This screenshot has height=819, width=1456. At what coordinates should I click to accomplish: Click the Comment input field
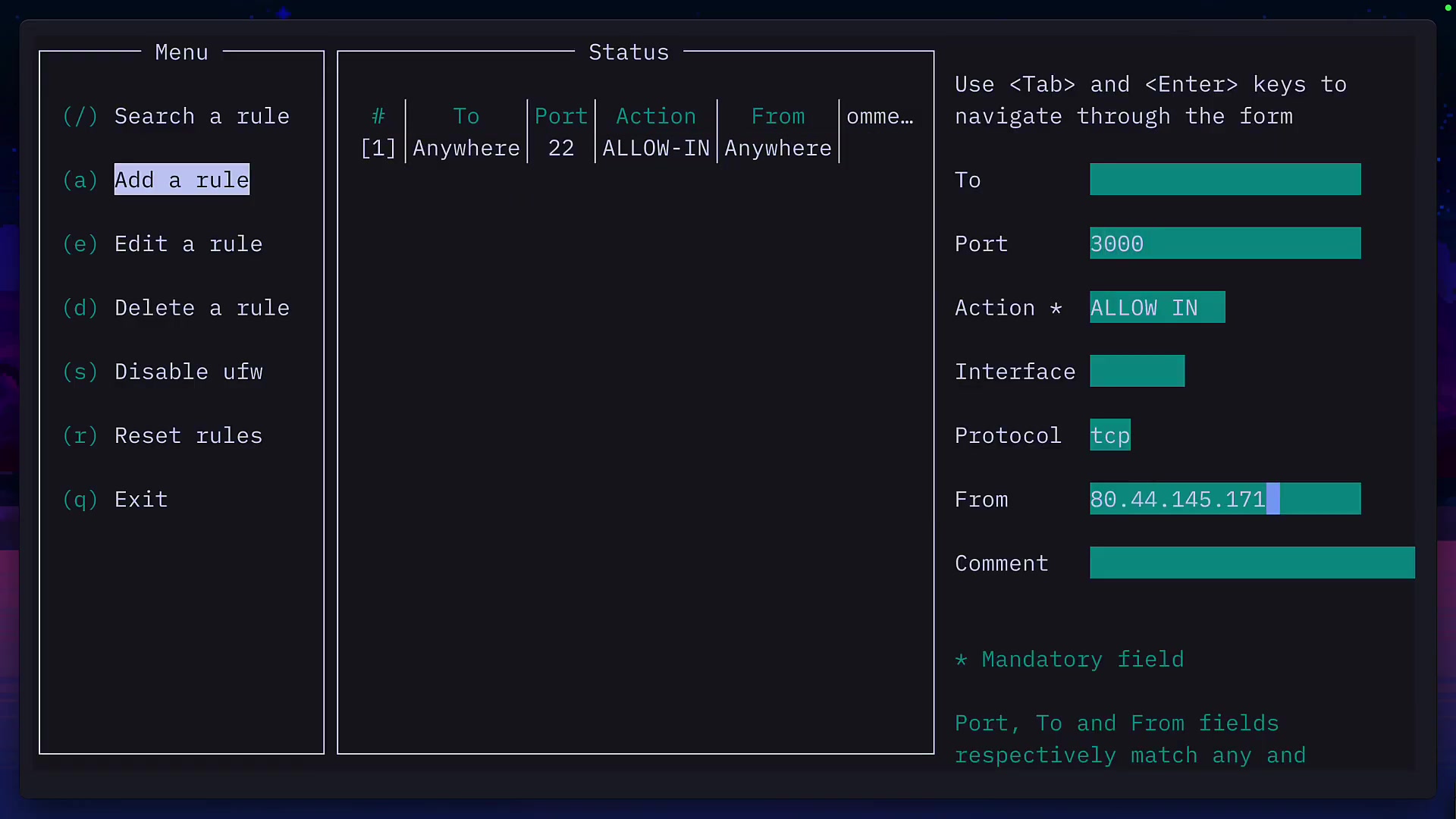click(1251, 563)
